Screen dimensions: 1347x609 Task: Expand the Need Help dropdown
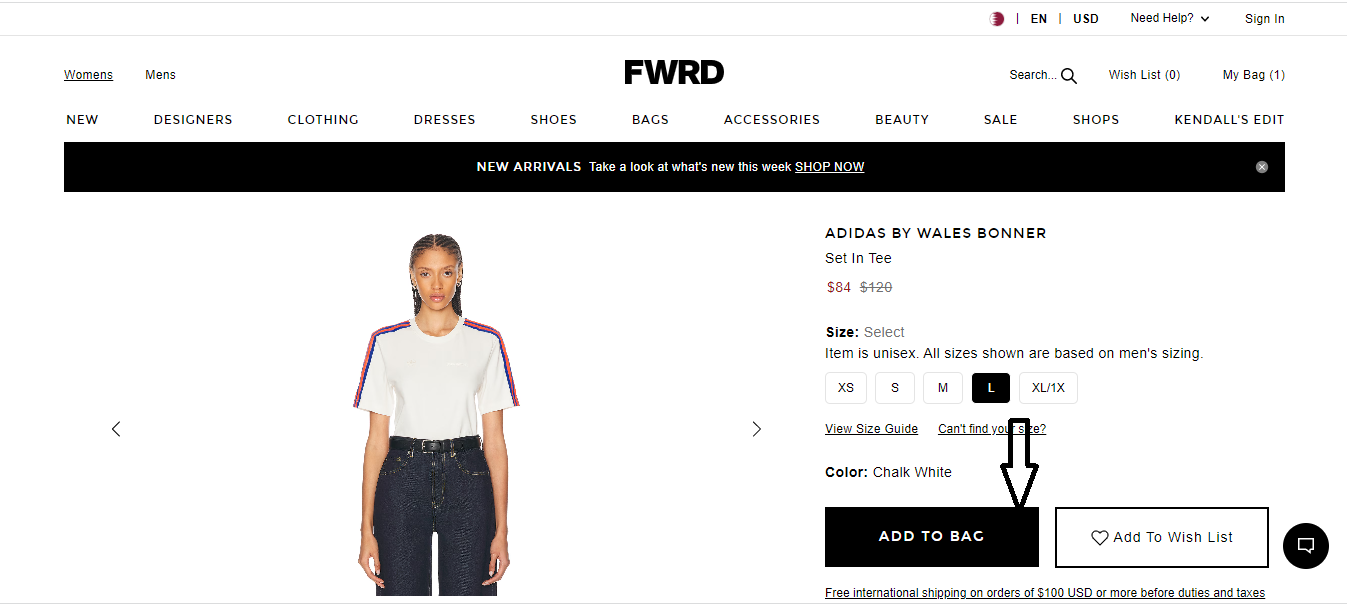tap(1170, 18)
